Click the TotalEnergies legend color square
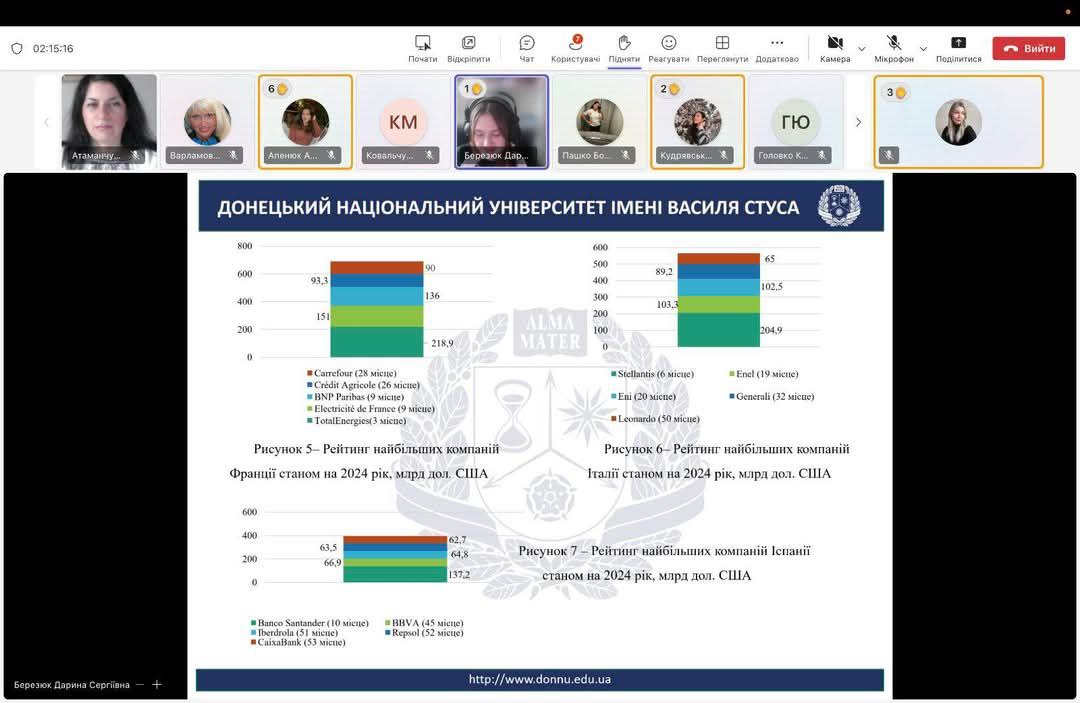 [x=310, y=420]
